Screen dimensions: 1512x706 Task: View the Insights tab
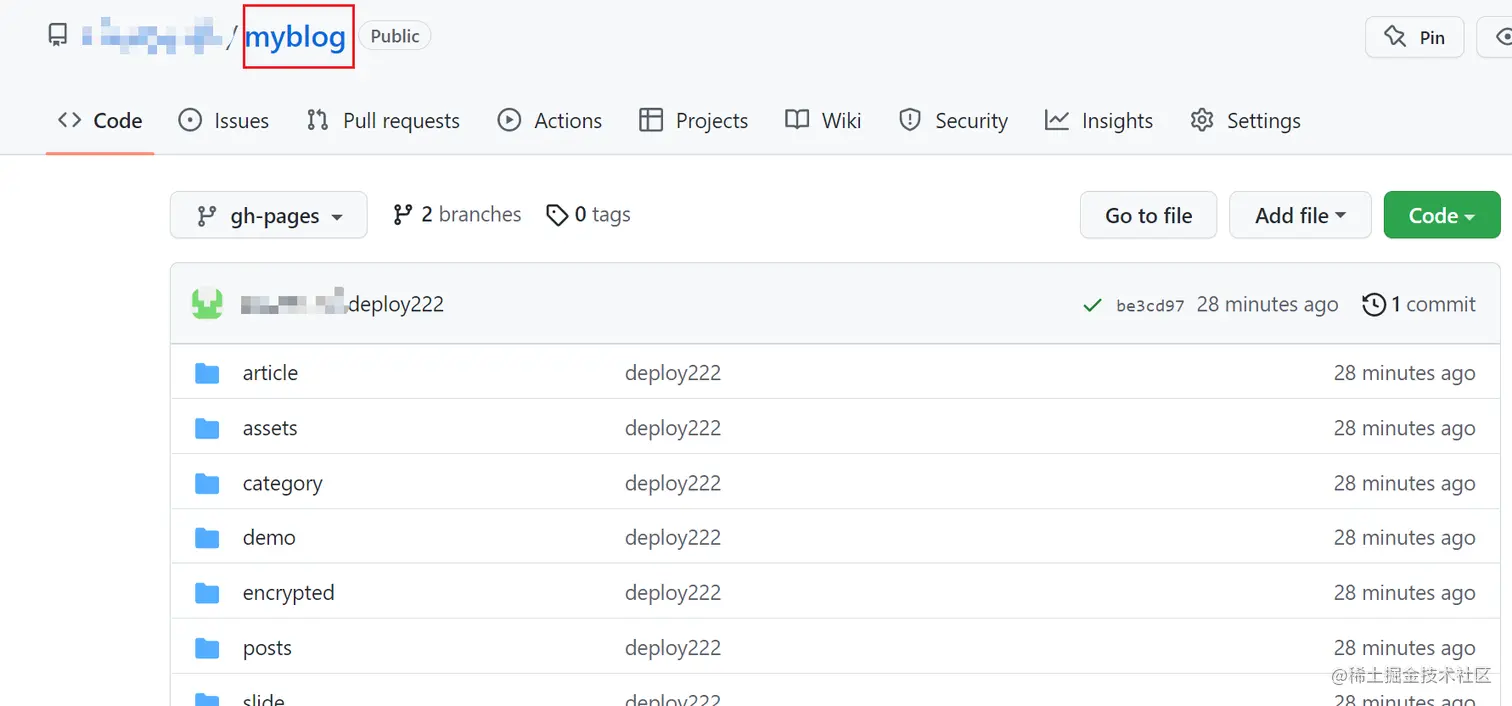1099,121
